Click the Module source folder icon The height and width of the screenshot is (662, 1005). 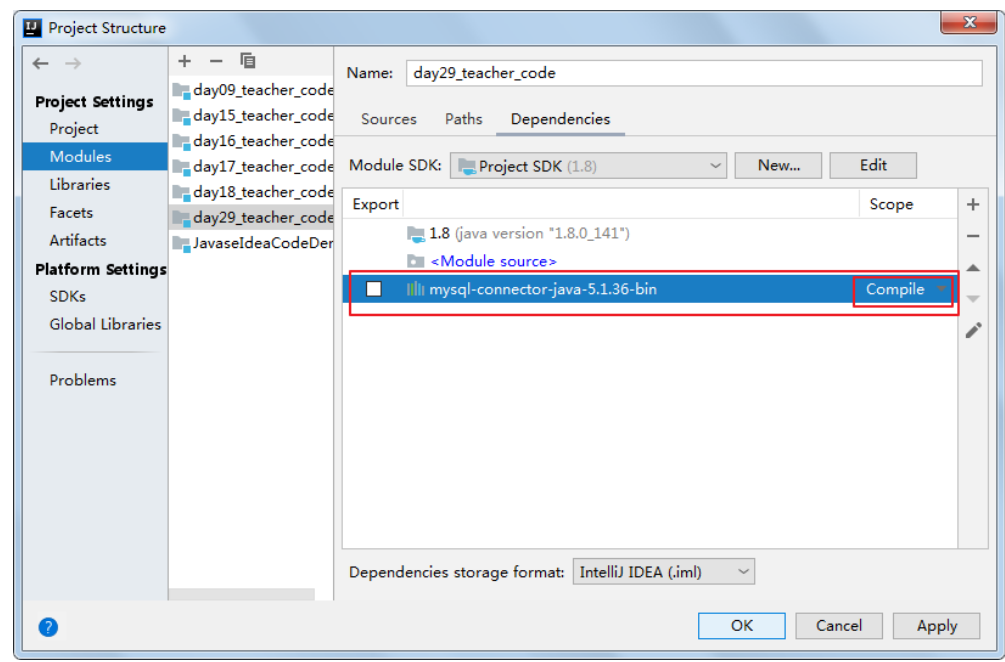pyautogui.click(x=415, y=261)
